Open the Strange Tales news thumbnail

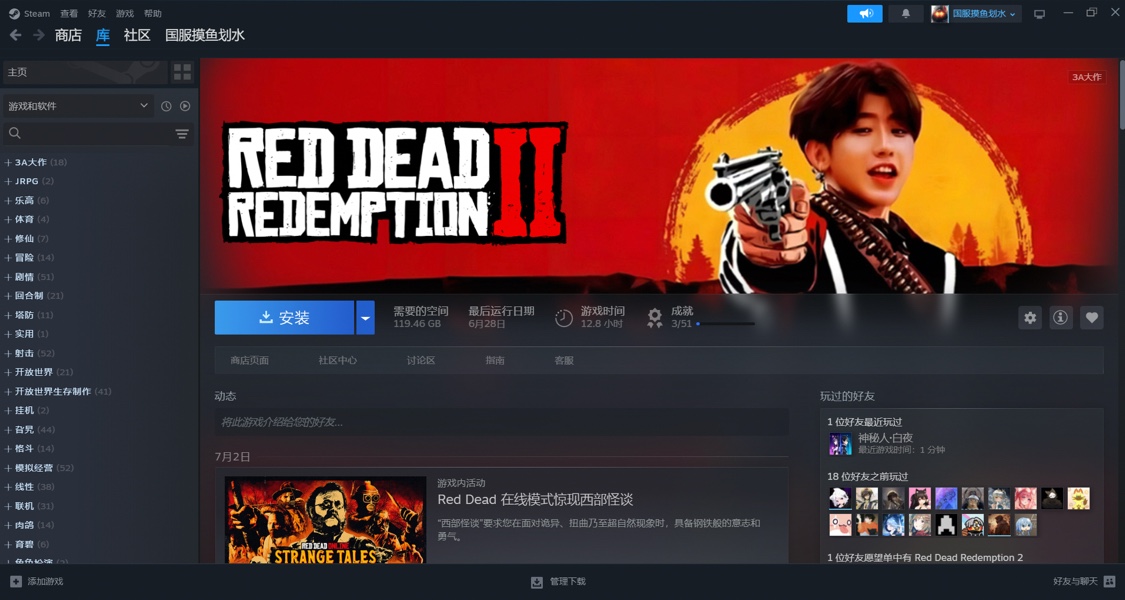(326, 520)
